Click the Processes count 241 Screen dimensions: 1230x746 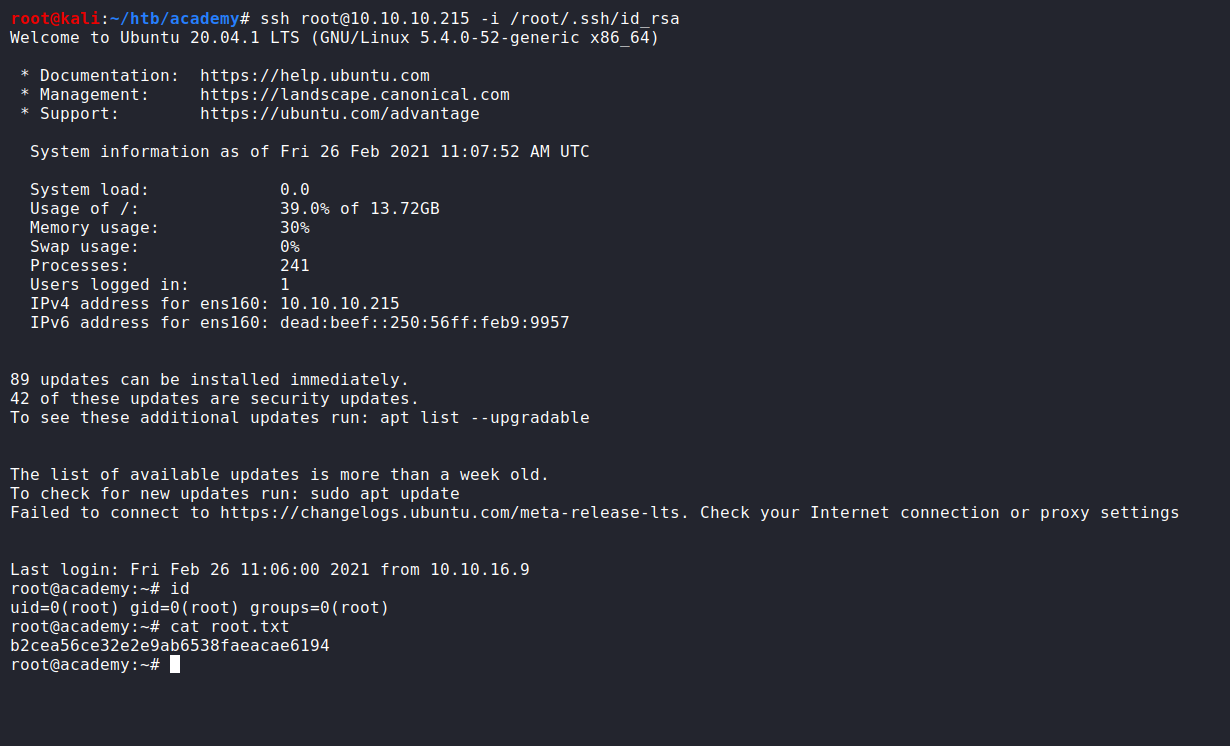[295, 266]
